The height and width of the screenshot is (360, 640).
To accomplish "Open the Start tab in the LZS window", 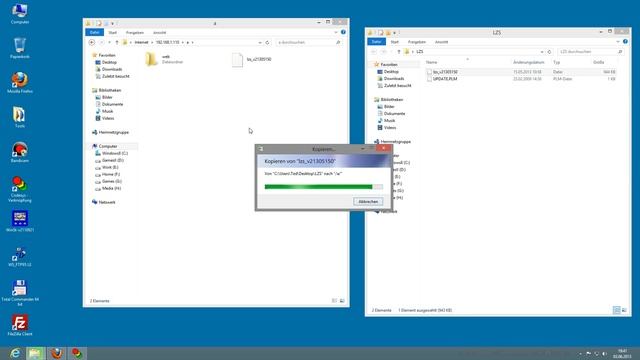I will point(395,42).
